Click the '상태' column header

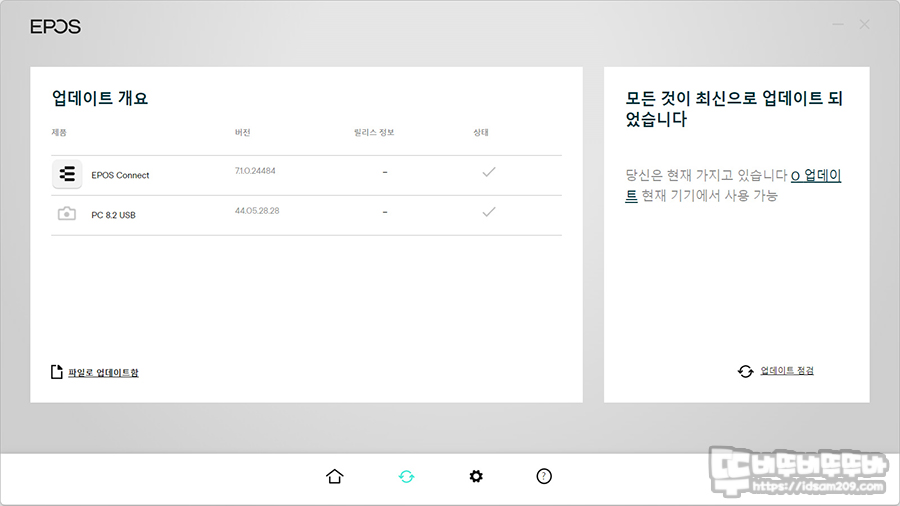(x=481, y=133)
